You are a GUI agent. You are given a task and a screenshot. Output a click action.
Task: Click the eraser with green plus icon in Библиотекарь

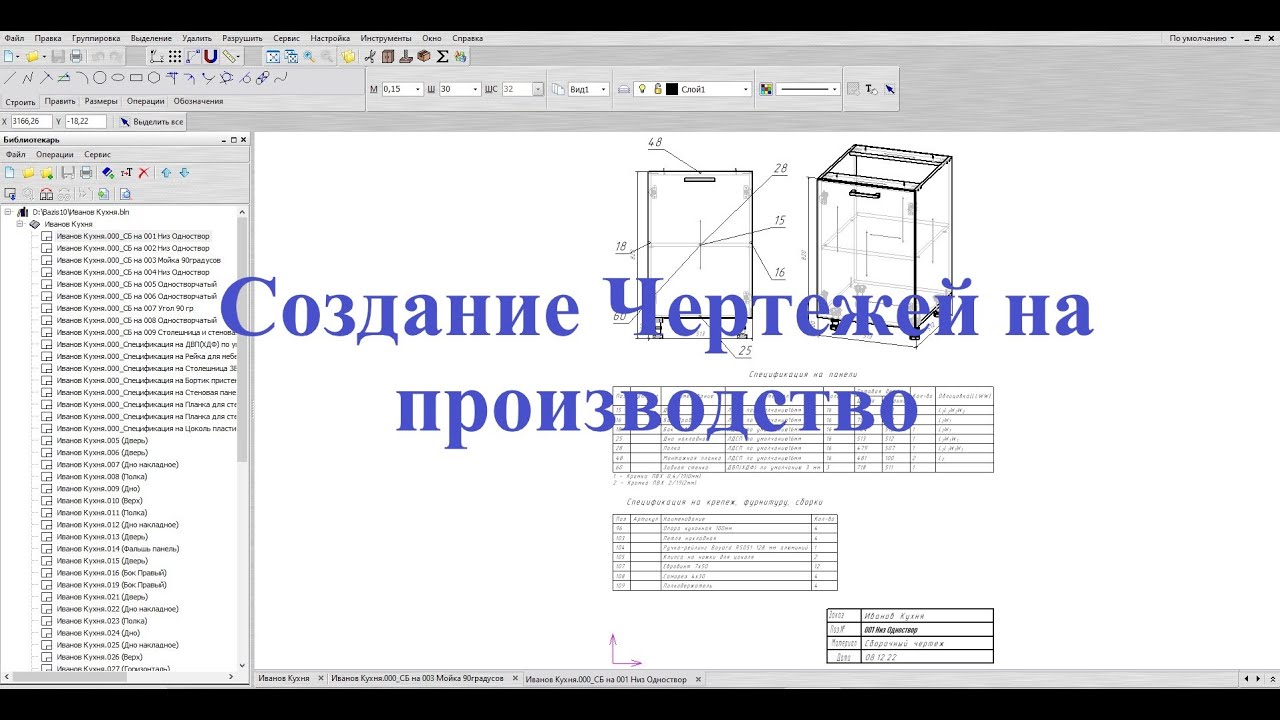108,173
